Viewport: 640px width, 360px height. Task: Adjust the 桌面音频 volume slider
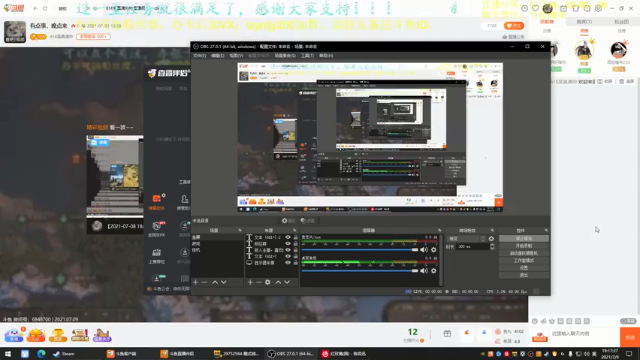coord(360,270)
